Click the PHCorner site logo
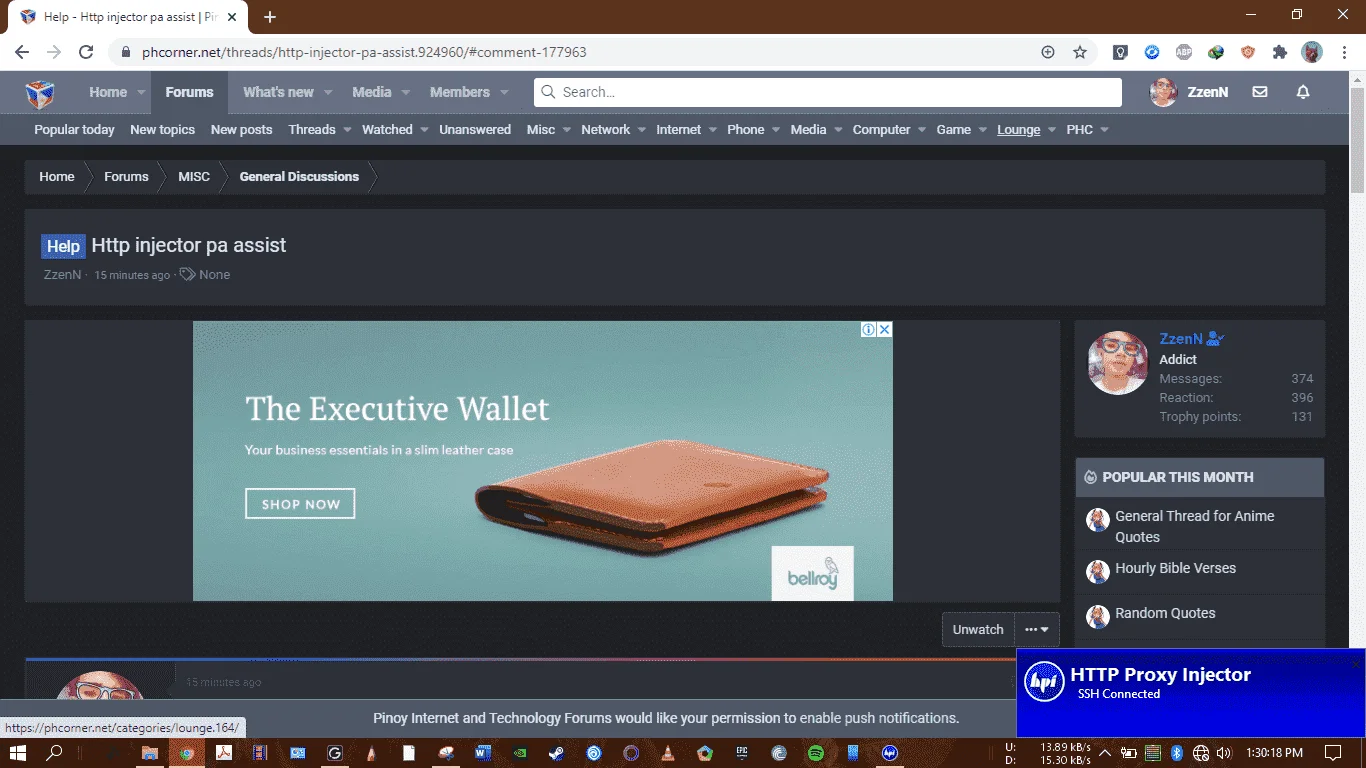This screenshot has width=1366, height=768. click(x=40, y=93)
